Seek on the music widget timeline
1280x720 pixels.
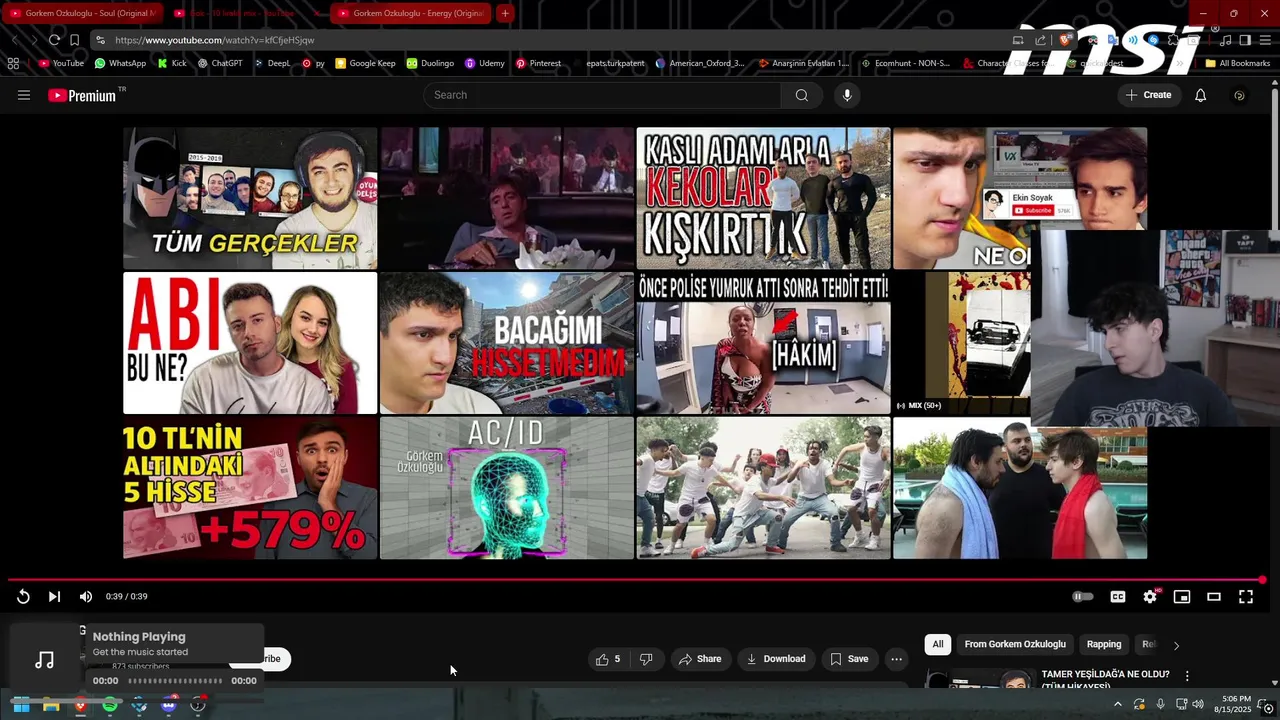coord(175,681)
